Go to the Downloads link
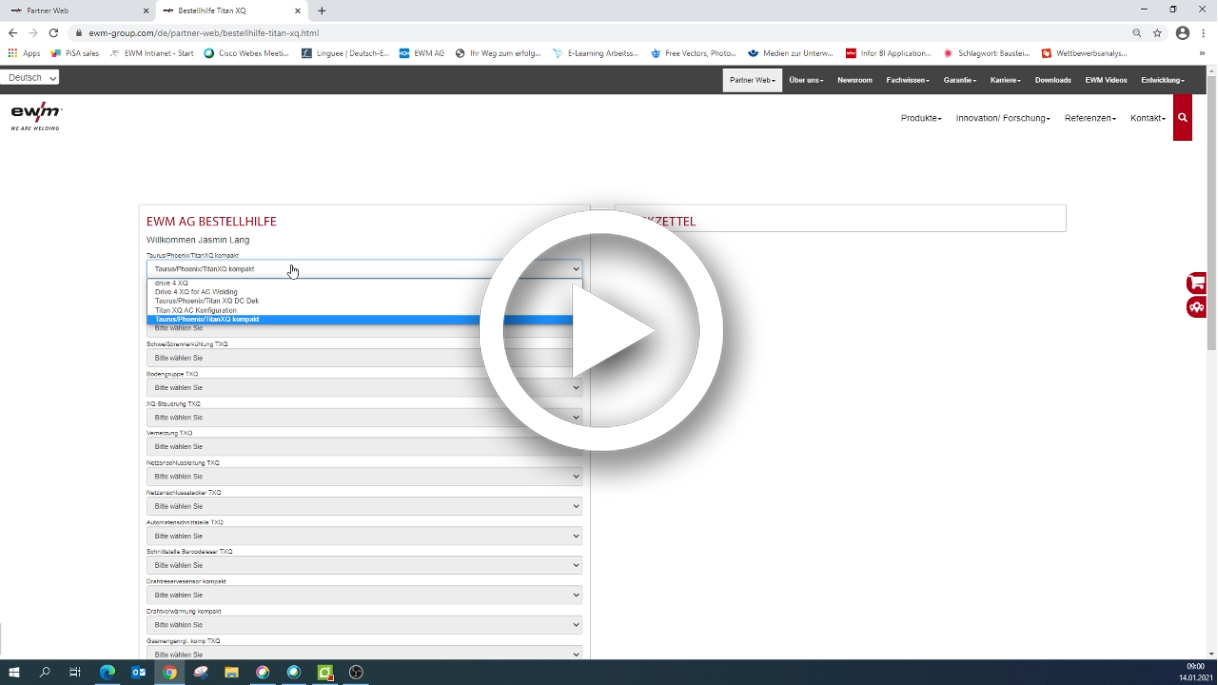1218x685 pixels. point(1053,80)
